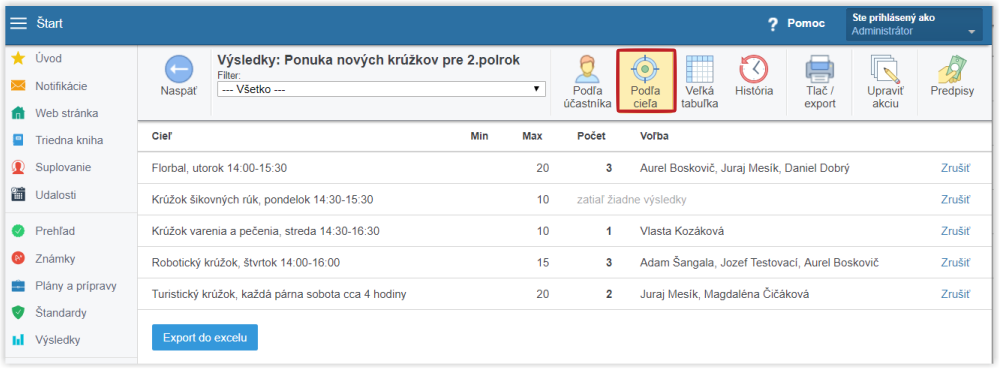Click the Export do excelu button
Screen dimensions: 1000x369
tap(205, 337)
